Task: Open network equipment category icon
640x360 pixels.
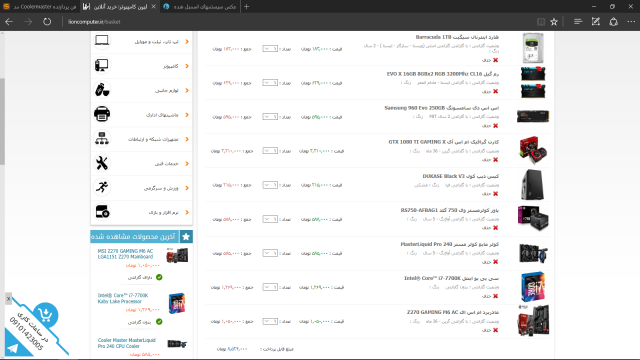Action: coord(102,139)
